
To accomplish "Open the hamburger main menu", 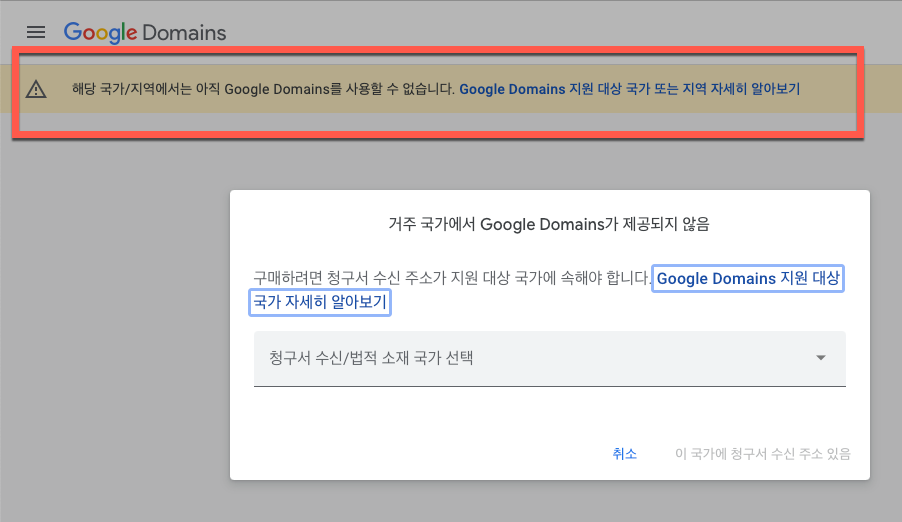I will [x=36, y=32].
